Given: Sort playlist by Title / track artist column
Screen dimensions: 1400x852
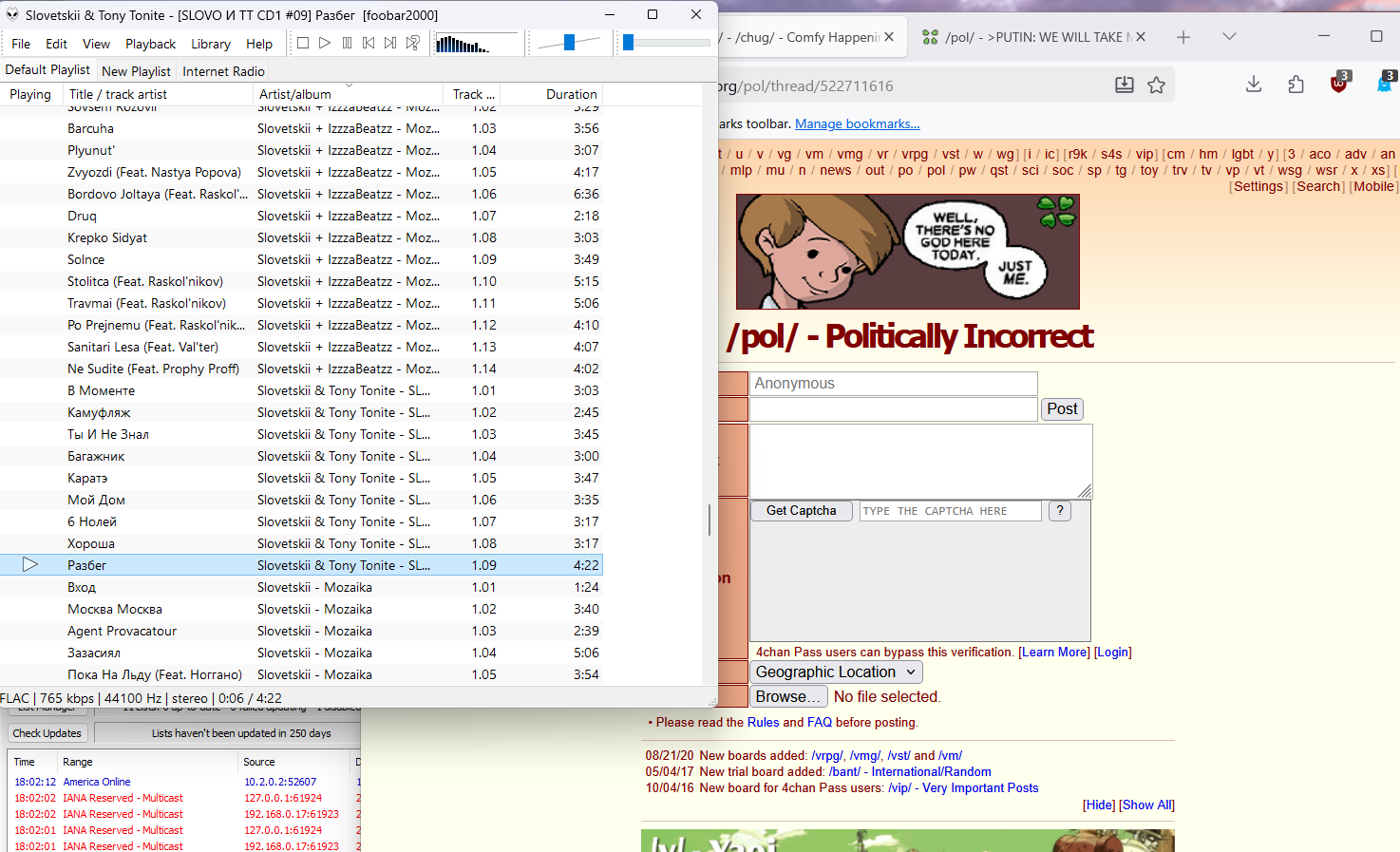Looking at the screenshot, I should (157, 94).
